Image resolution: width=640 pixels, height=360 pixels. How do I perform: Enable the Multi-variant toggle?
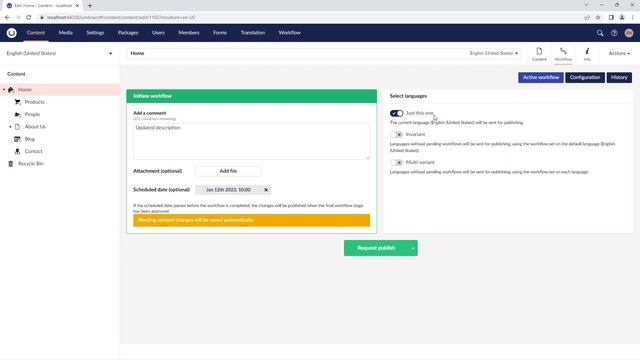click(x=396, y=162)
